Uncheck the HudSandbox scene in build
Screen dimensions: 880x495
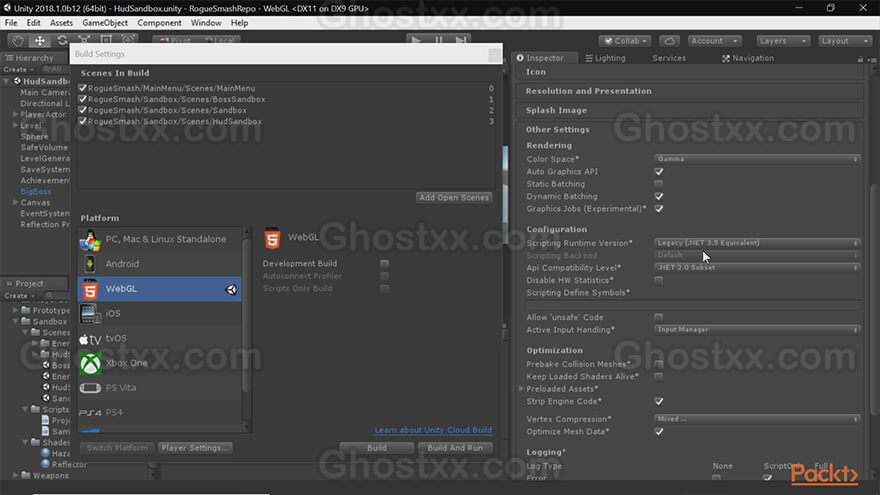click(x=83, y=121)
